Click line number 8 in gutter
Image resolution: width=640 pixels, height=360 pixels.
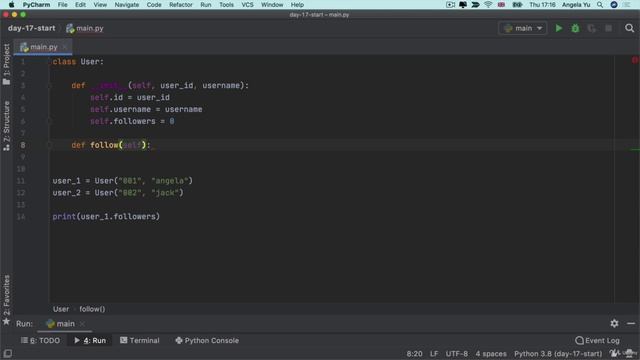tap(23, 145)
